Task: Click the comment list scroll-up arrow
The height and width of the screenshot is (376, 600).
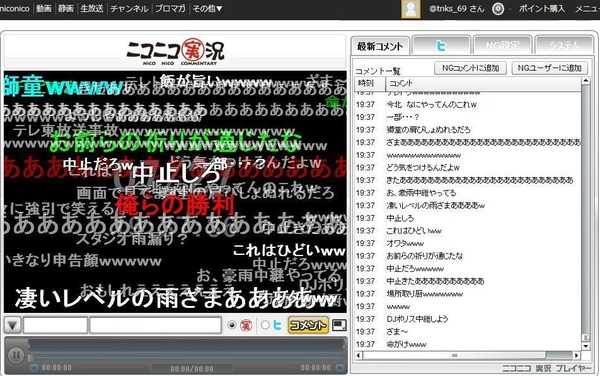Action: point(585,81)
